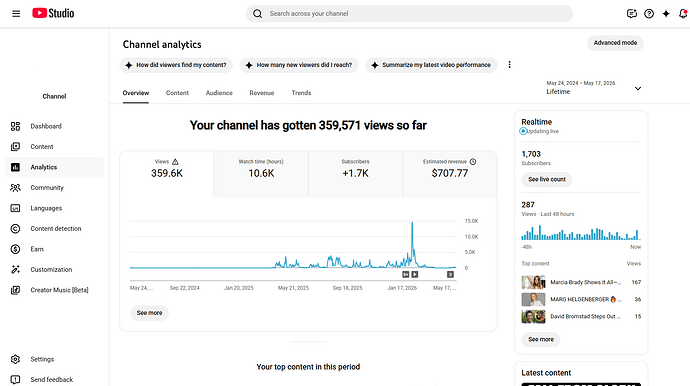690x386 pixels.
Task: Open the three-dot more options menu
Action: (x=509, y=65)
